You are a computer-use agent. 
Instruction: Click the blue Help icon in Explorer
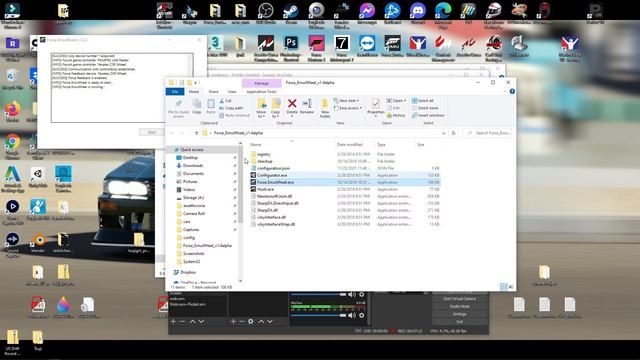[512, 91]
